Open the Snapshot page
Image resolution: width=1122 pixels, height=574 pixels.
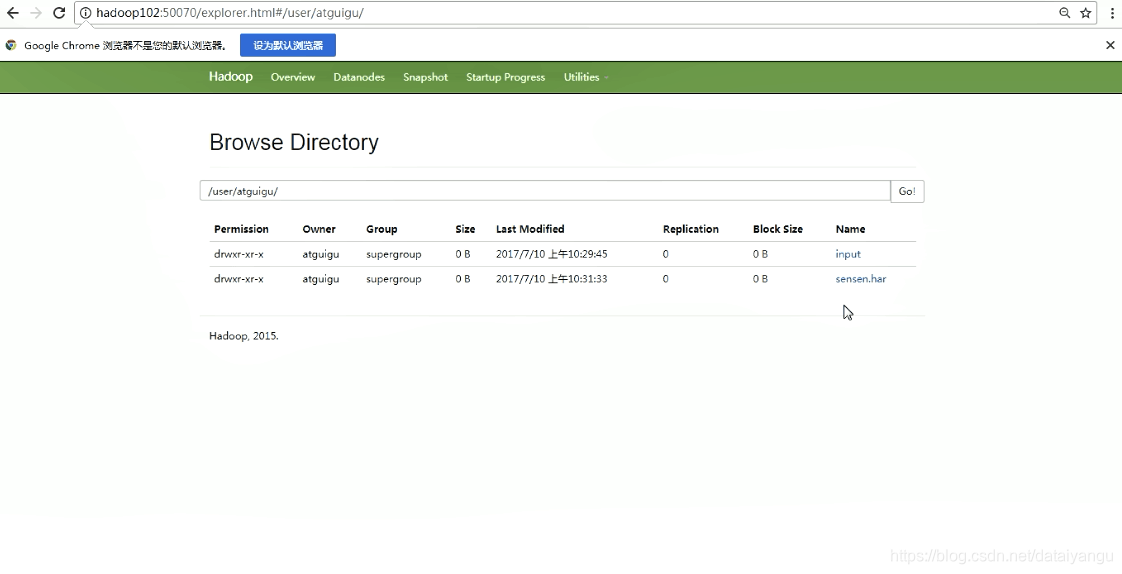tap(425, 77)
